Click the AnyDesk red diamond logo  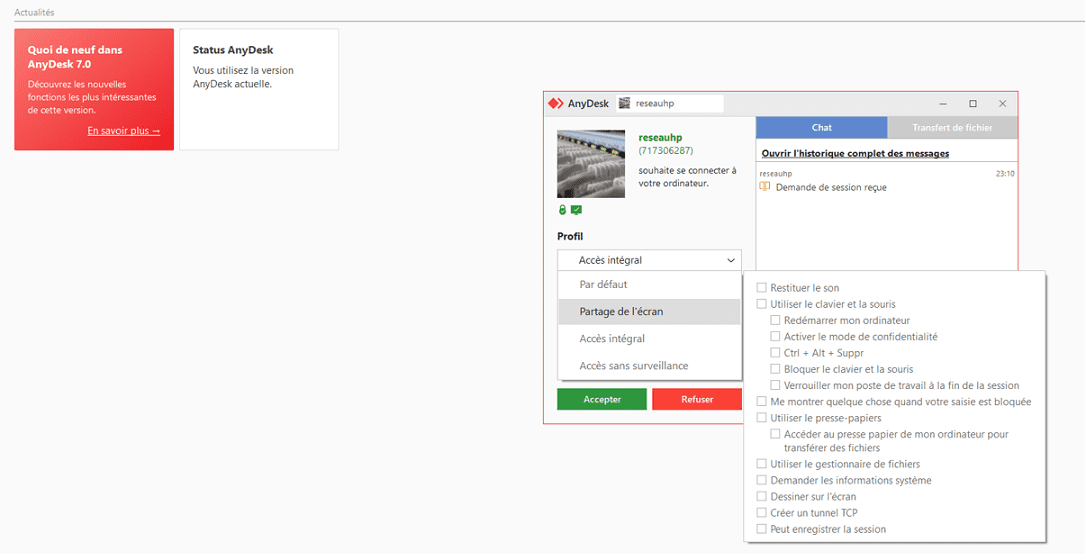coord(555,103)
